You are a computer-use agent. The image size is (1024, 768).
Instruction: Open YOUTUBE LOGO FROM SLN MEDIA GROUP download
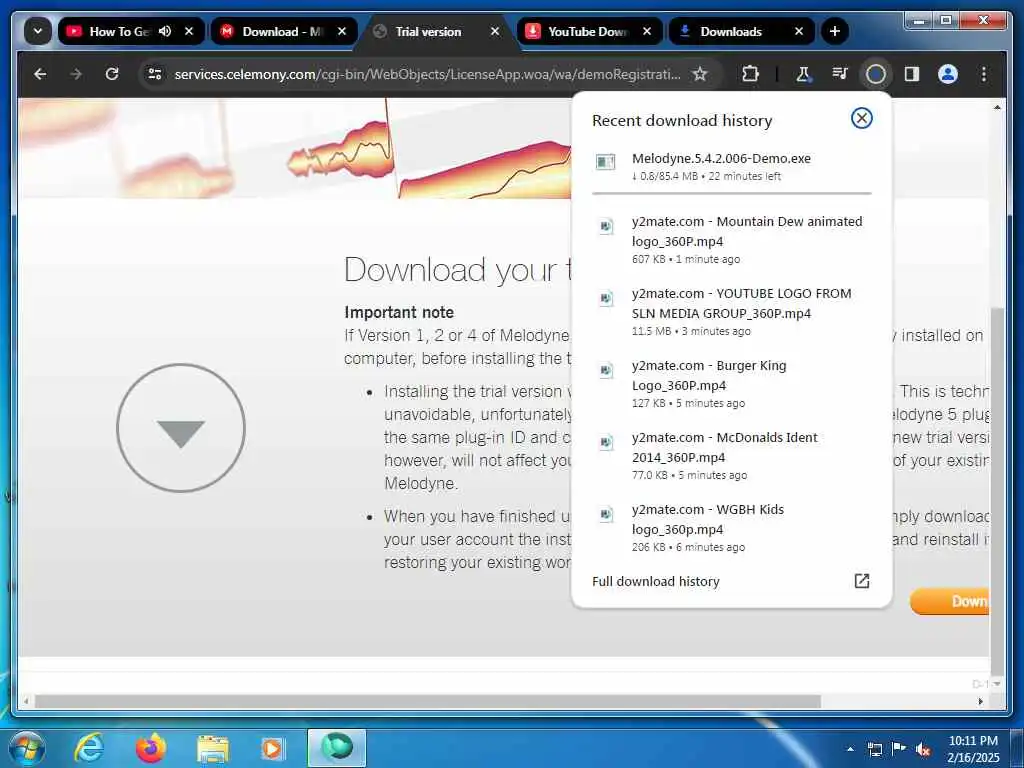(731, 312)
